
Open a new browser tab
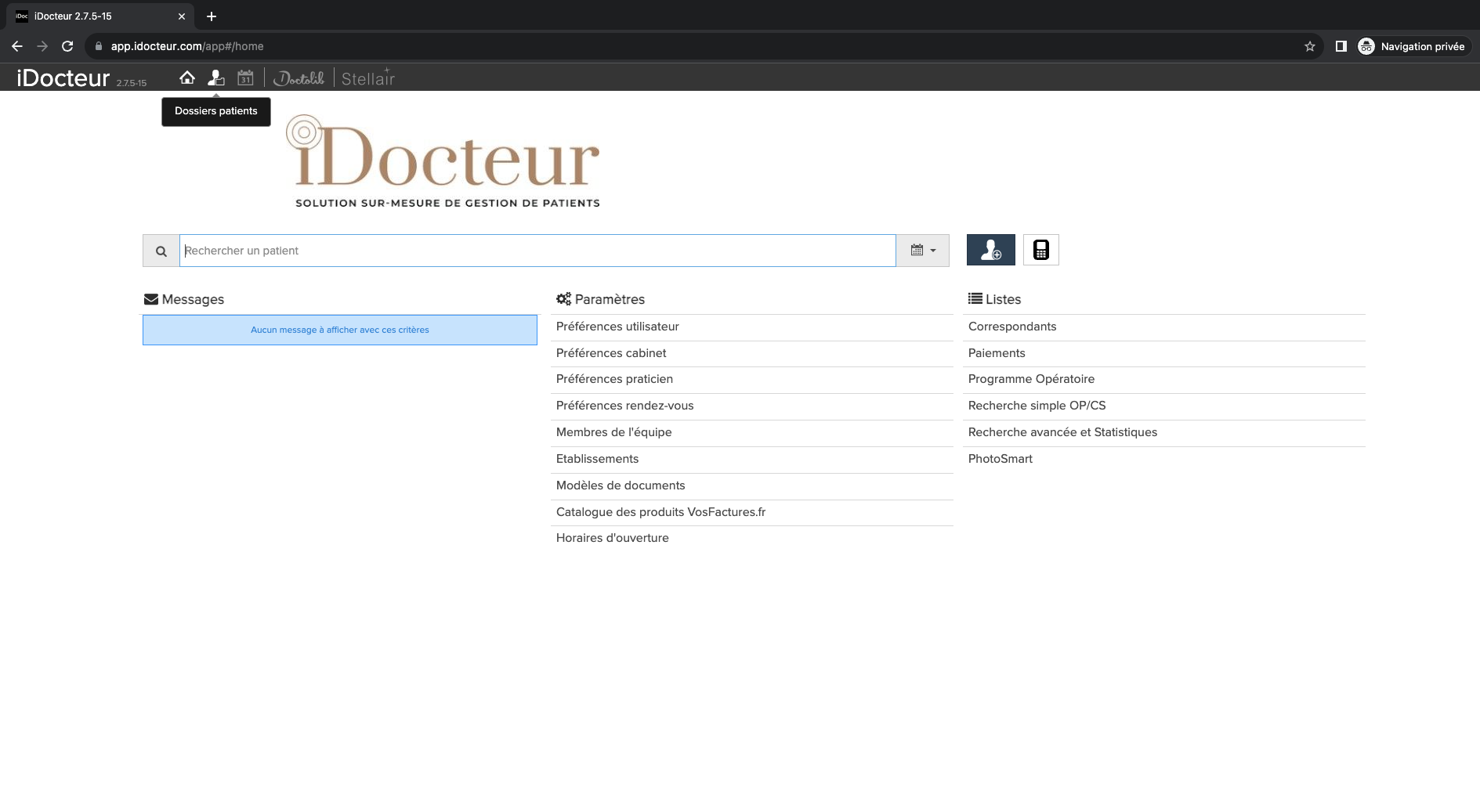pos(212,16)
